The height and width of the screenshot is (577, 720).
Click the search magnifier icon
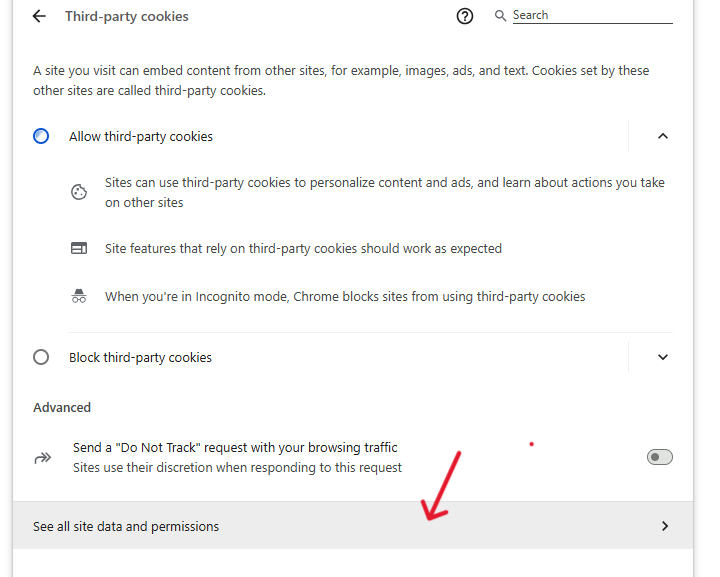(x=501, y=16)
